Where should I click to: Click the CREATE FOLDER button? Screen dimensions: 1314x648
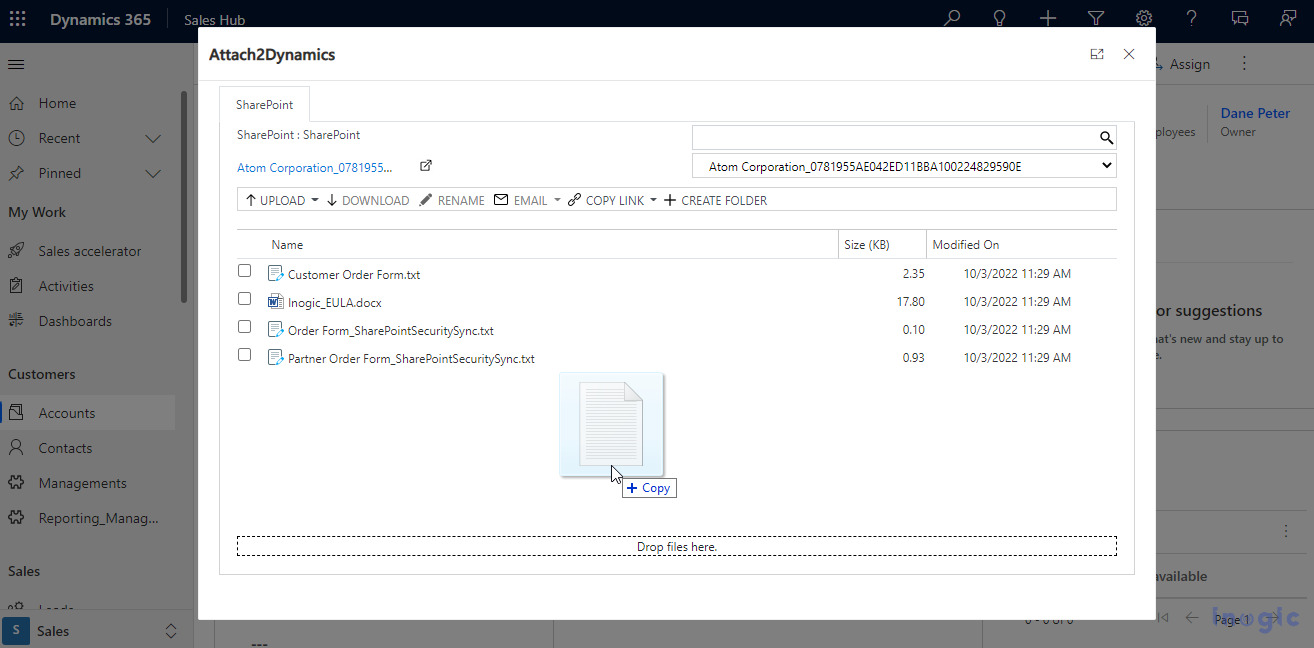(715, 200)
